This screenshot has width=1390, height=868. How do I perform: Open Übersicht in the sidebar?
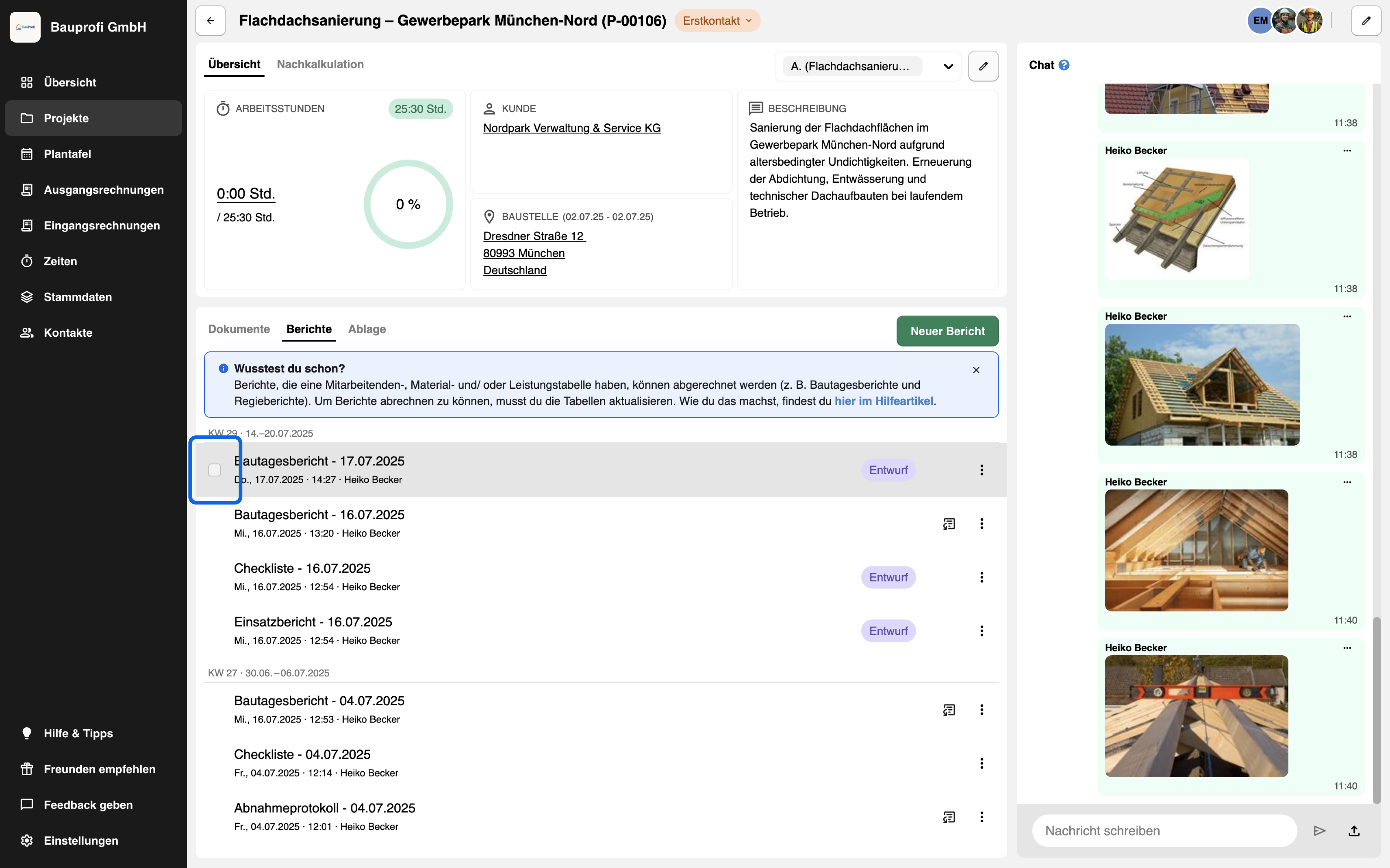point(94,82)
